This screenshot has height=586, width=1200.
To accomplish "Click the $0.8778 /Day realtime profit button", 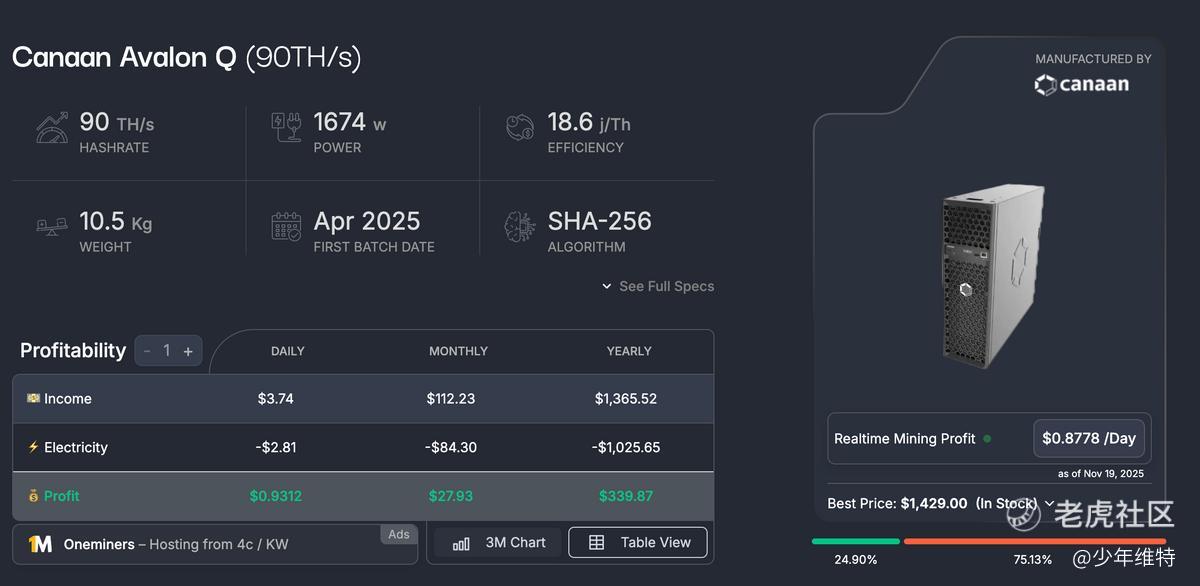I will tap(1088, 438).
